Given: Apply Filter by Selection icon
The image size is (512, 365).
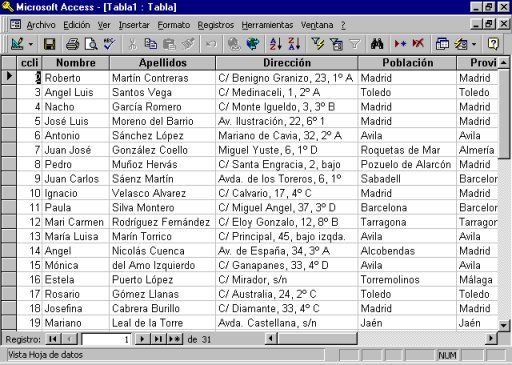Looking at the screenshot, I should pos(317,44).
